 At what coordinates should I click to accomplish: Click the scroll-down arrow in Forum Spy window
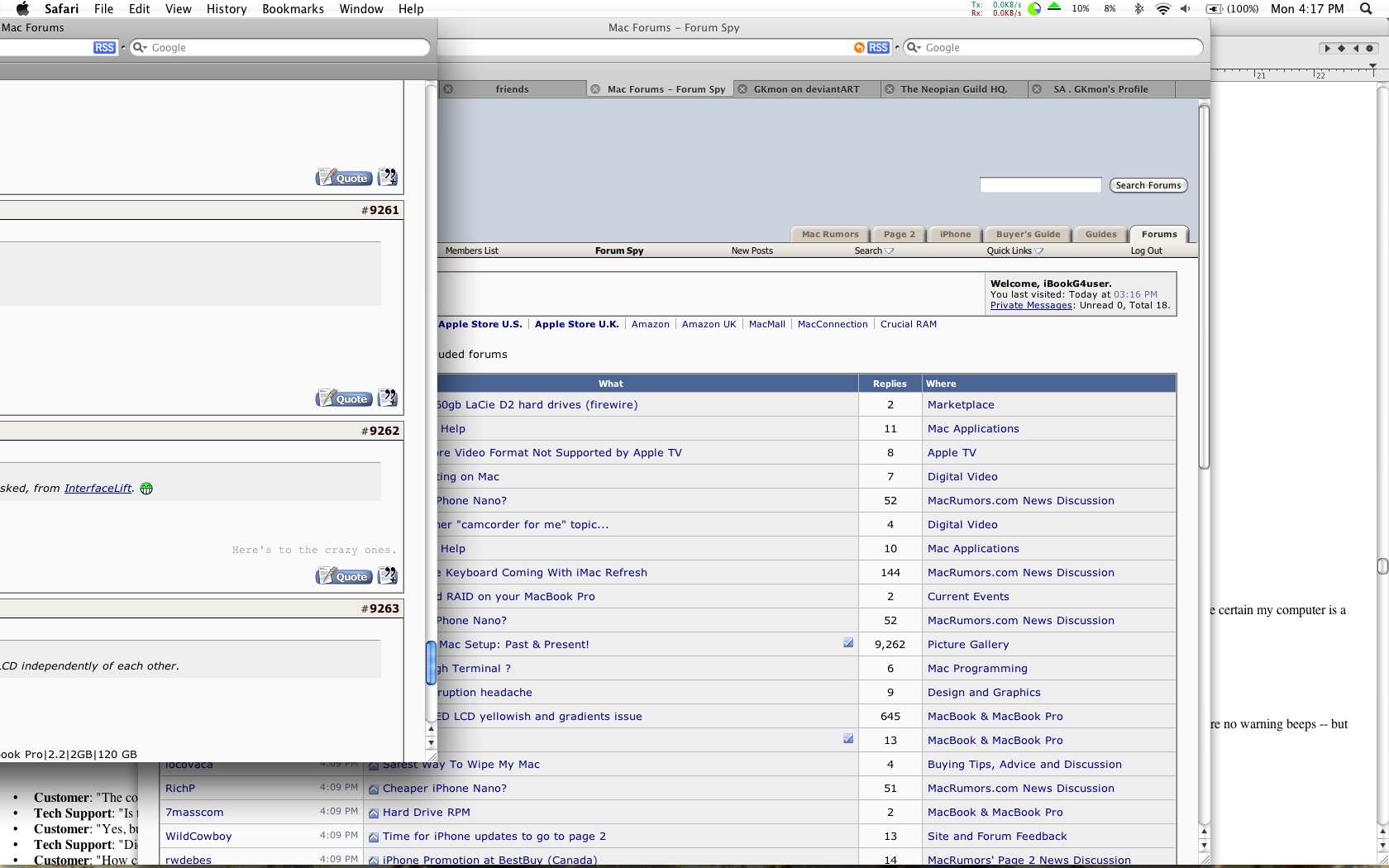pos(1204,846)
